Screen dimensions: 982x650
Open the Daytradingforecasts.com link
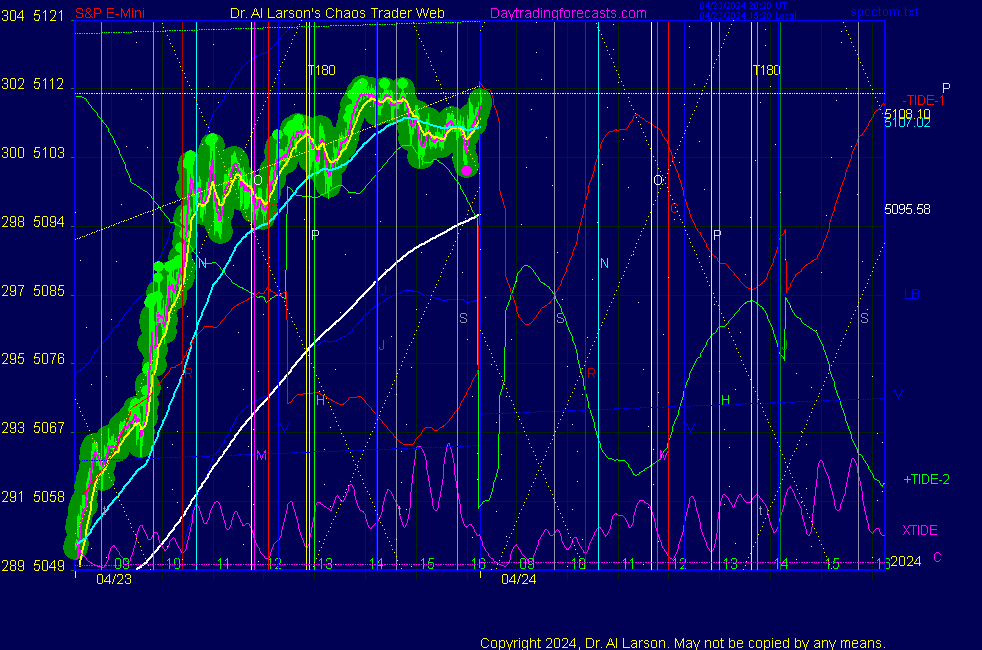[x=568, y=13]
